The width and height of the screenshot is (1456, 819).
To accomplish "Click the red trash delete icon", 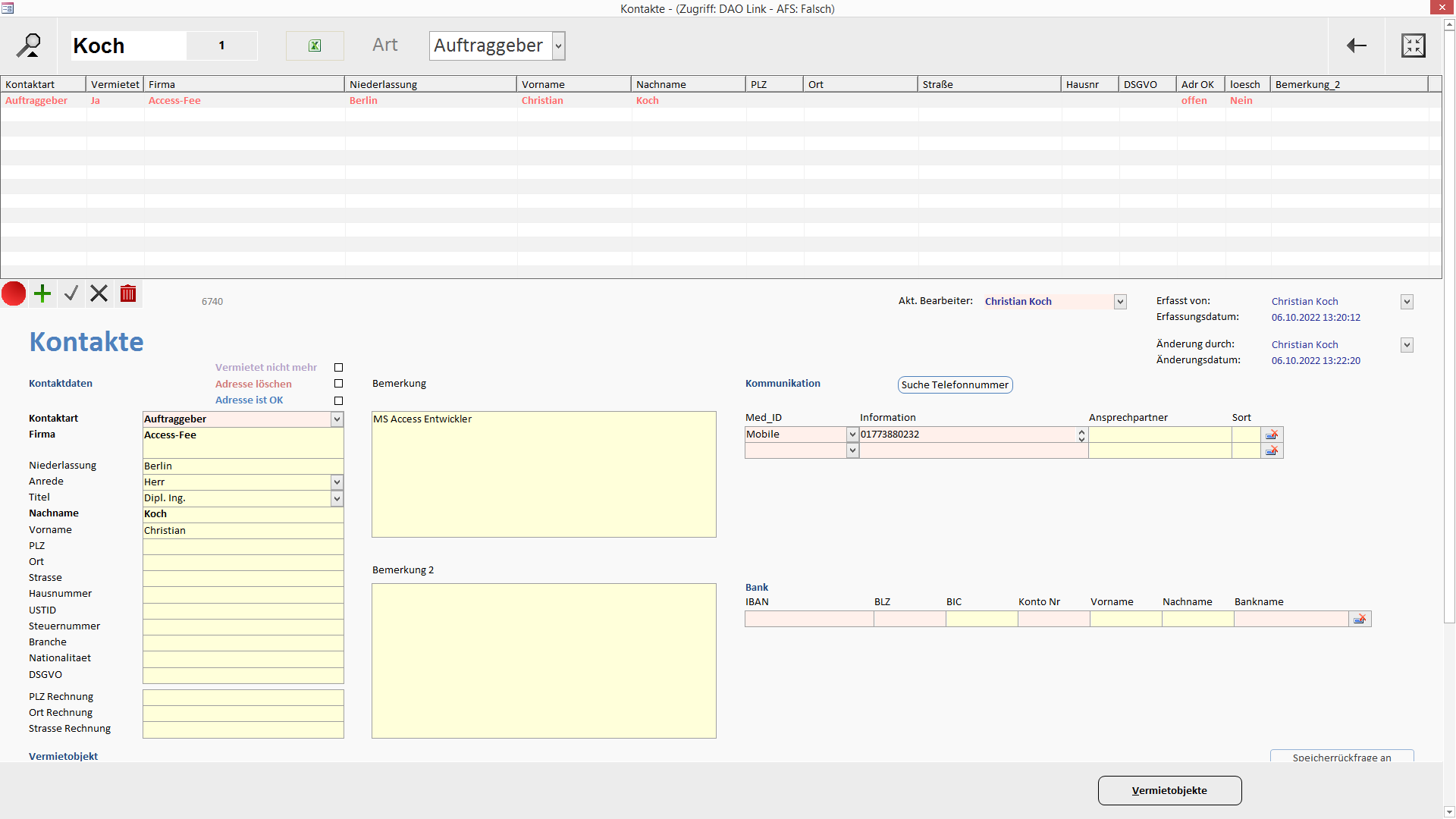I will pyautogui.click(x=128, y=293).
